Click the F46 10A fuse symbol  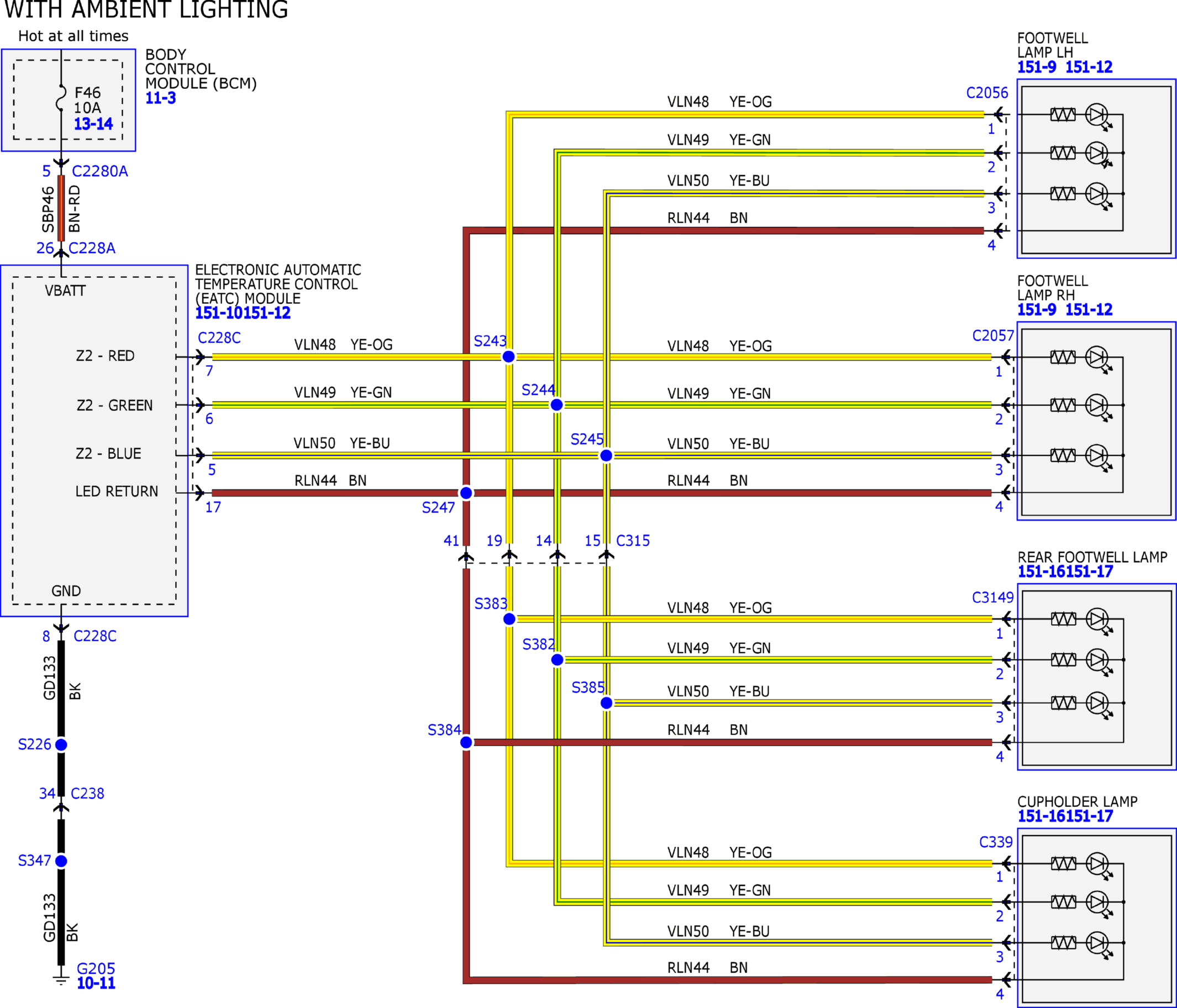[61, 98]
